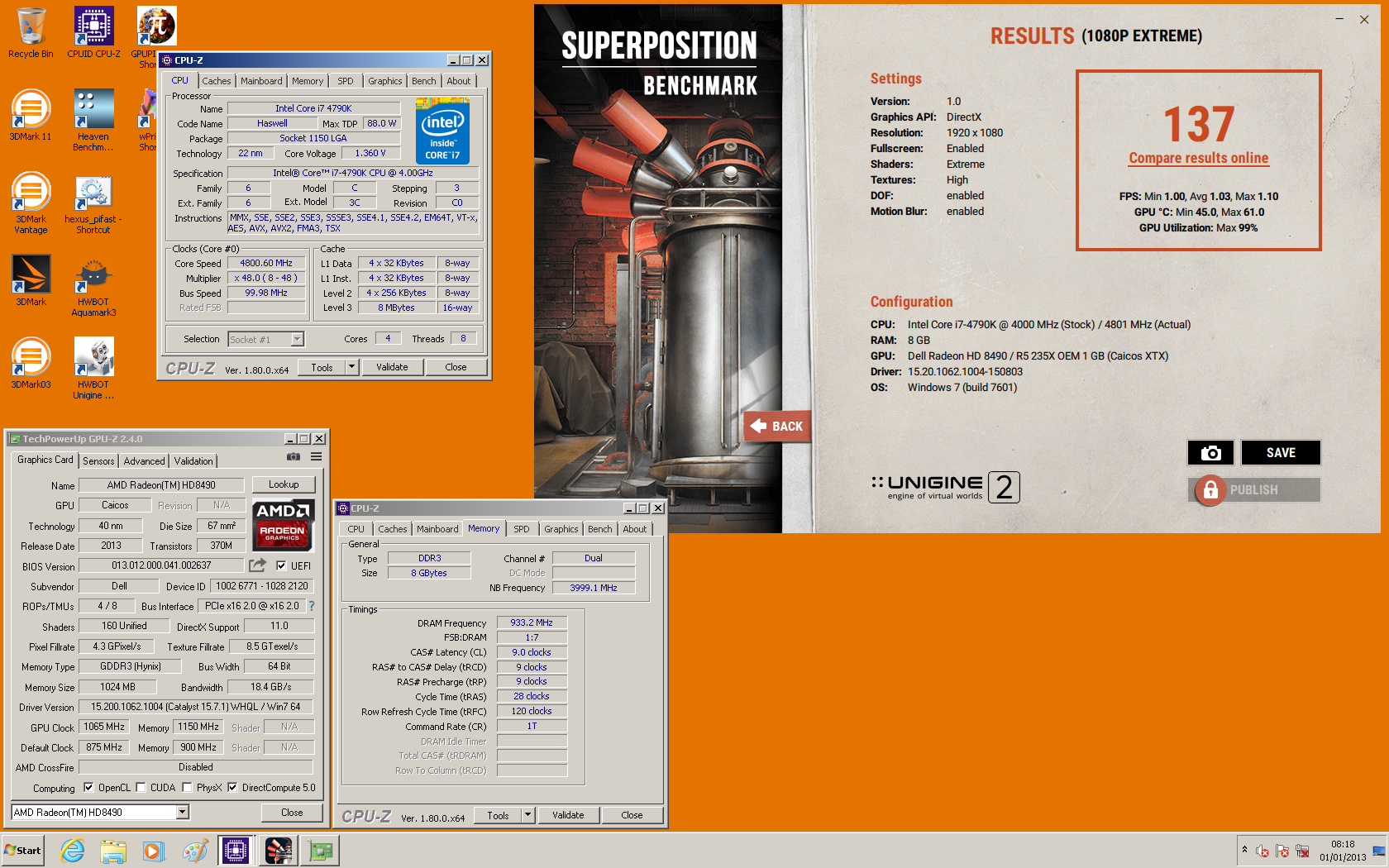The height and width of the screenshot is (868, 1389).
Task: Click Validate in top CPU-Z window
Action: (x=392, y=367)
